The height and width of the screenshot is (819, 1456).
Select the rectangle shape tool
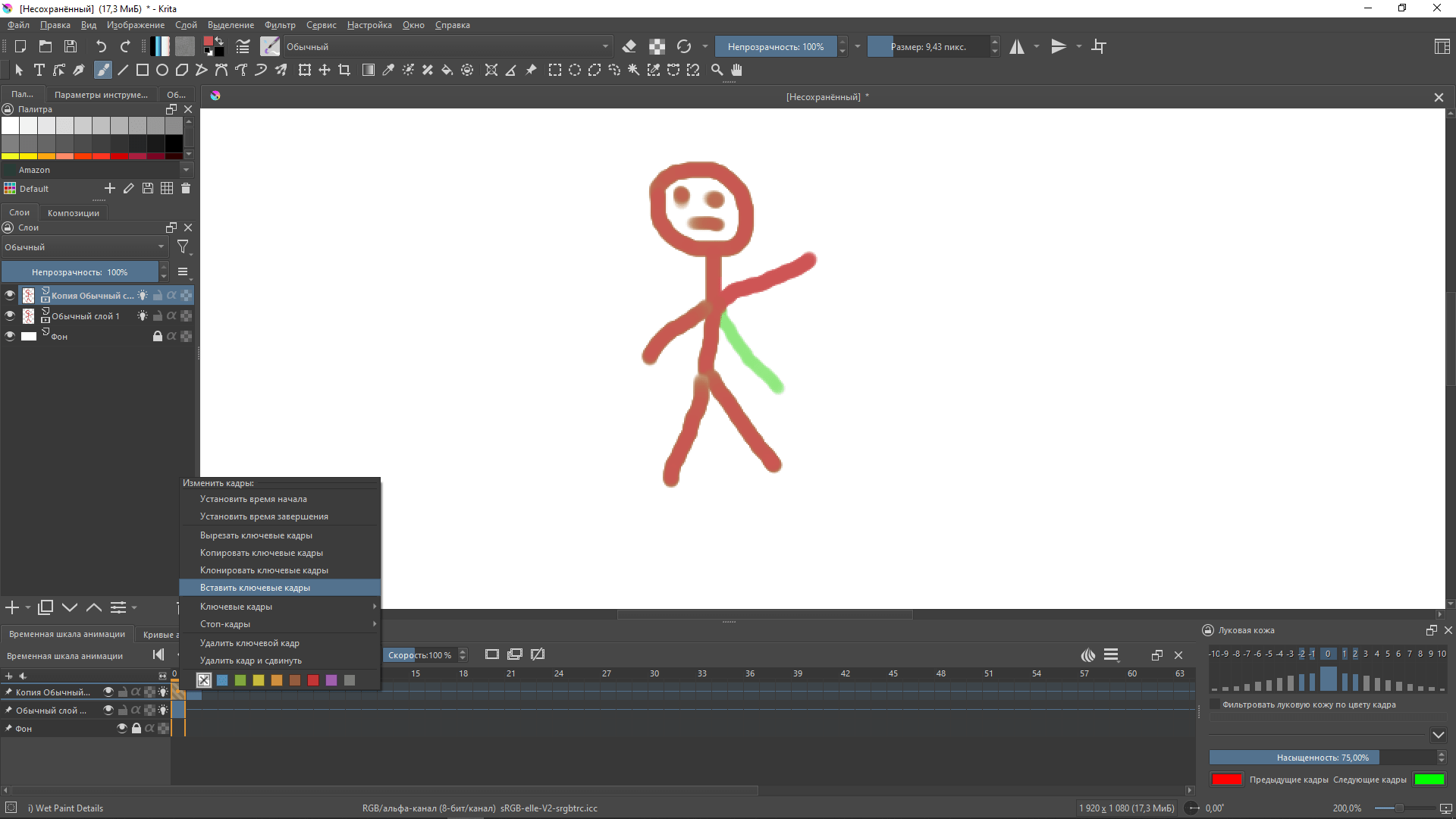pyautogui.click(x=141, y=70)
